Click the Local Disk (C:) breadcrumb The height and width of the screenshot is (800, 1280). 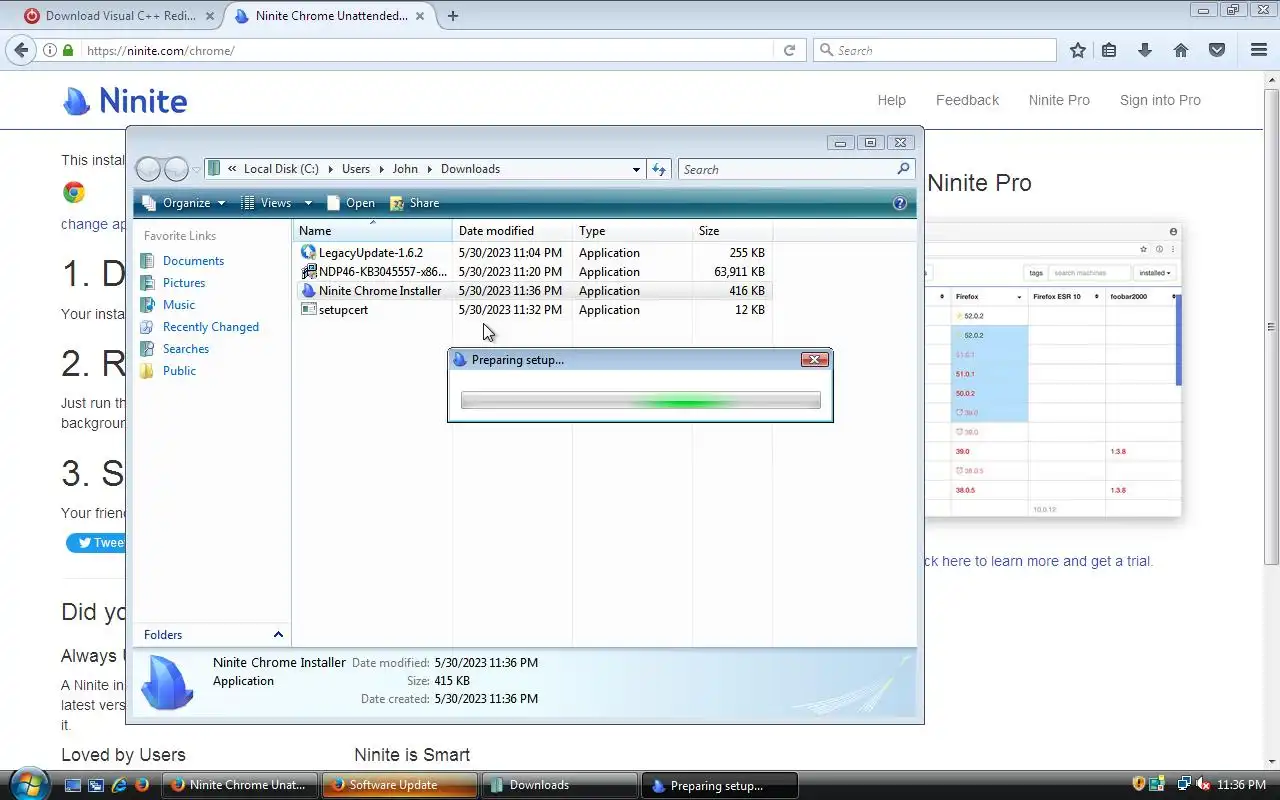click(x=281, y=169)
